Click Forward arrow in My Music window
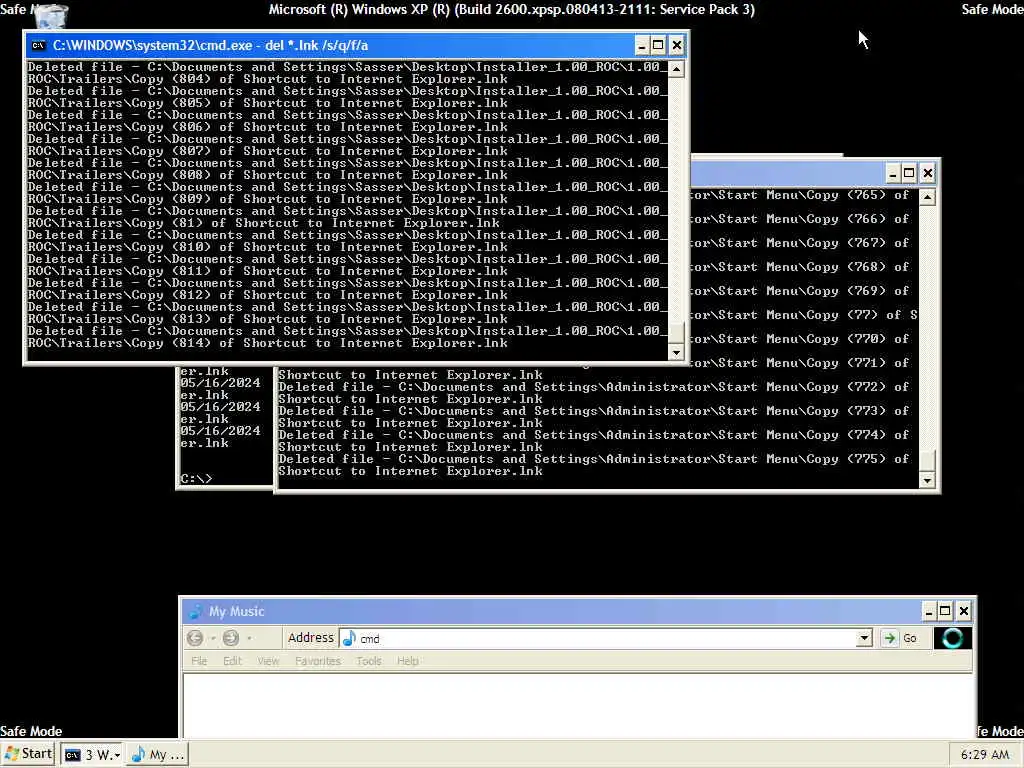The height and width of the screenshot is (768, 1024). 231,637
